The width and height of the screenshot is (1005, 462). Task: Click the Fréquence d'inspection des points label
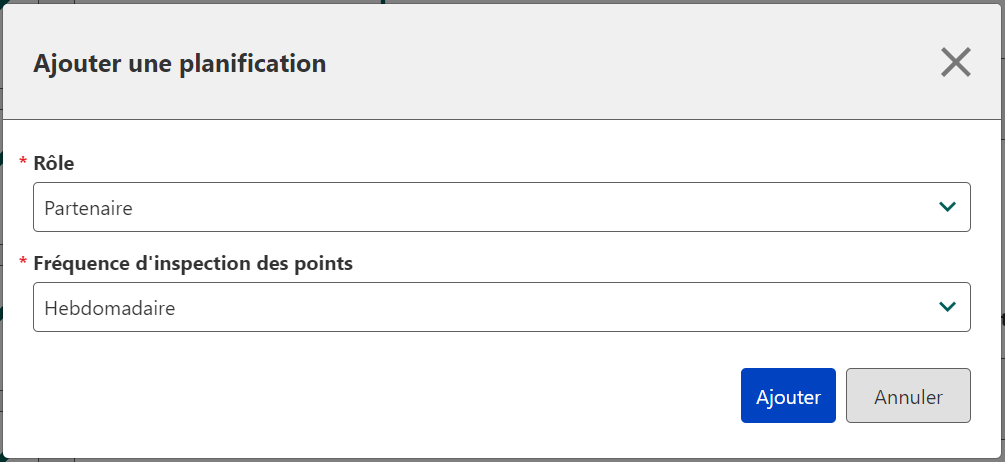pyautogui.click(x=193, y=263)
